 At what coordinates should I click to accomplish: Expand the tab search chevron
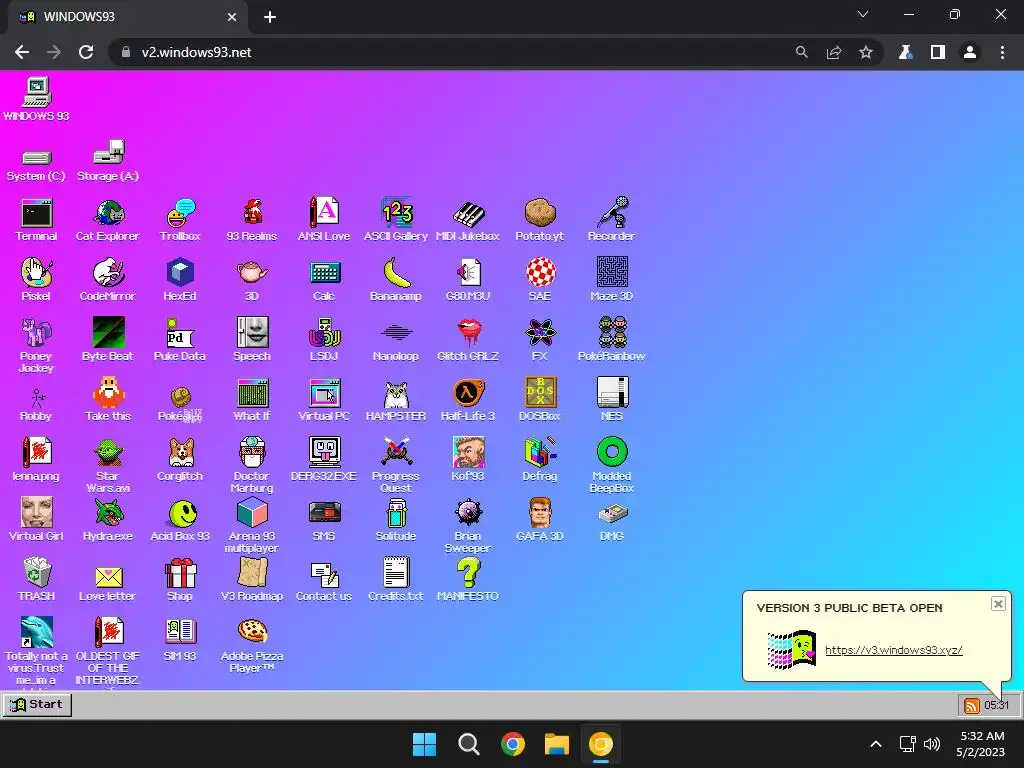(x=863, y=14)
